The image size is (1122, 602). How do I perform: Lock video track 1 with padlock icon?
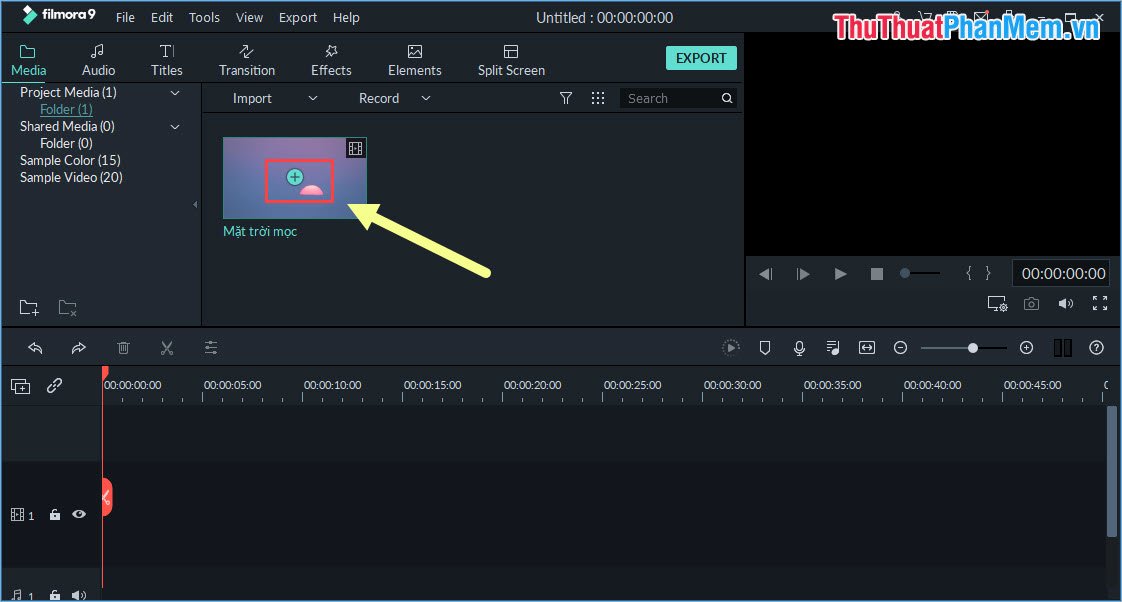click(54, 514)
